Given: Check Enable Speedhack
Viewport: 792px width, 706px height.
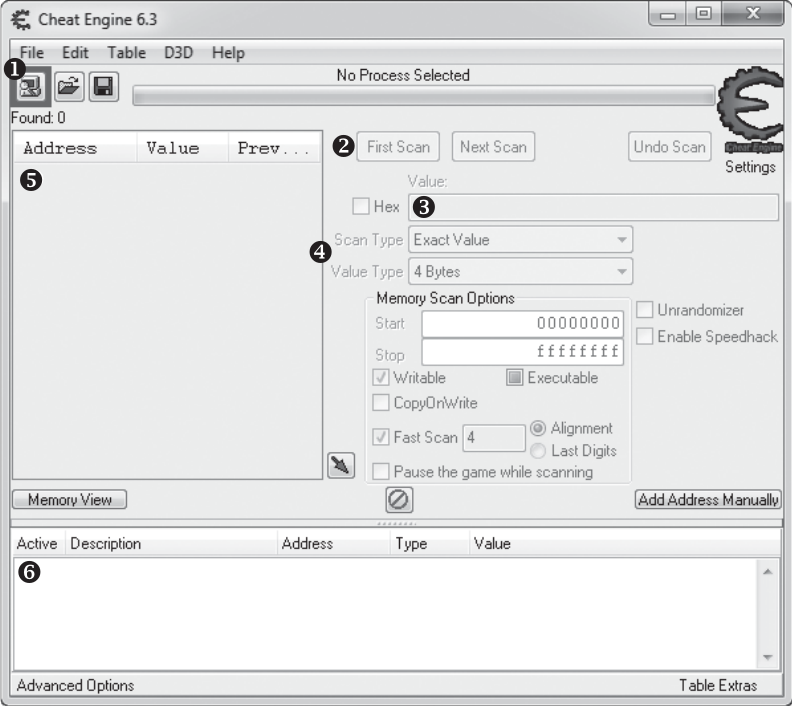Looking at the screenshot, I should [x=645, y=336].
